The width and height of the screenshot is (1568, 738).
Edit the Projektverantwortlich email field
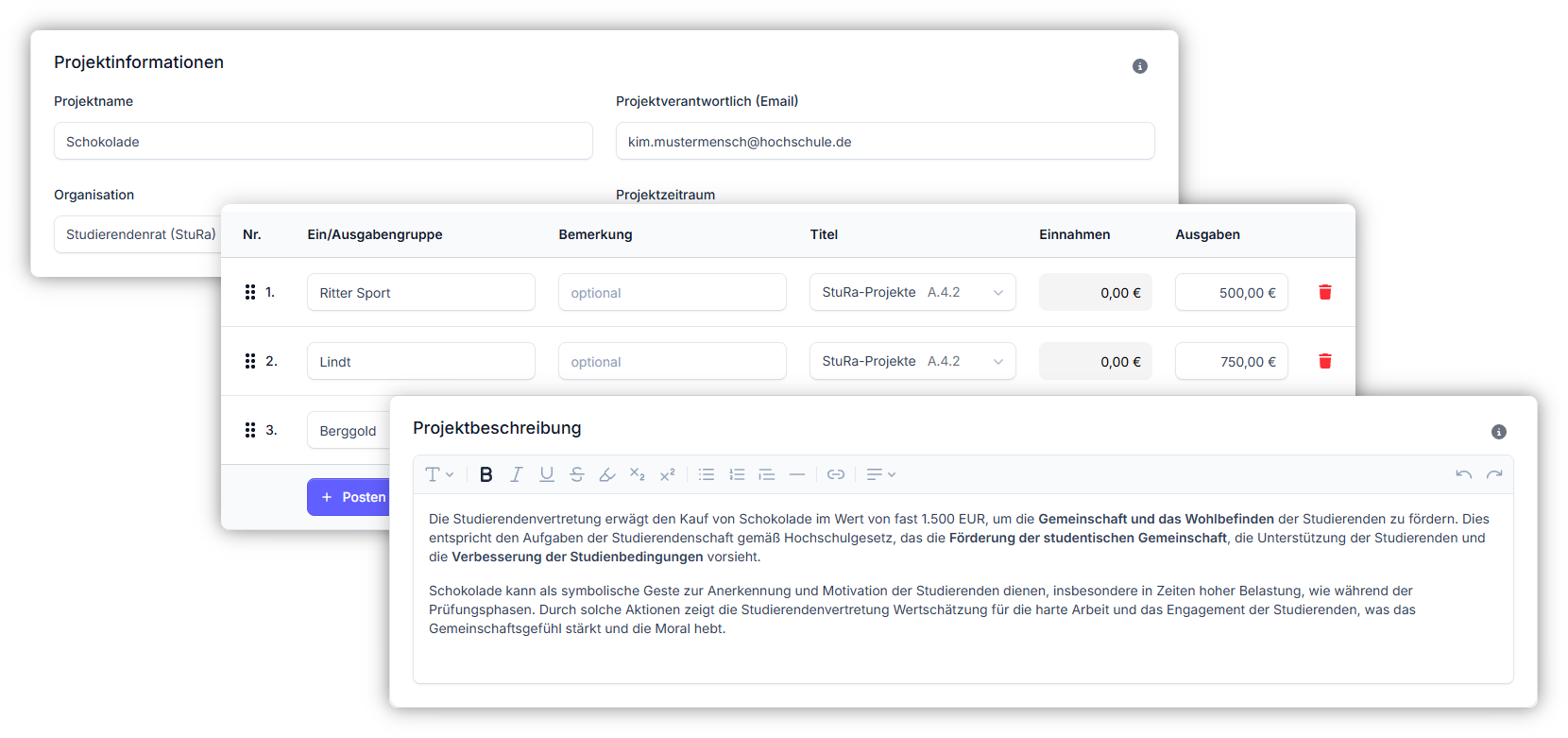(885, 141)
